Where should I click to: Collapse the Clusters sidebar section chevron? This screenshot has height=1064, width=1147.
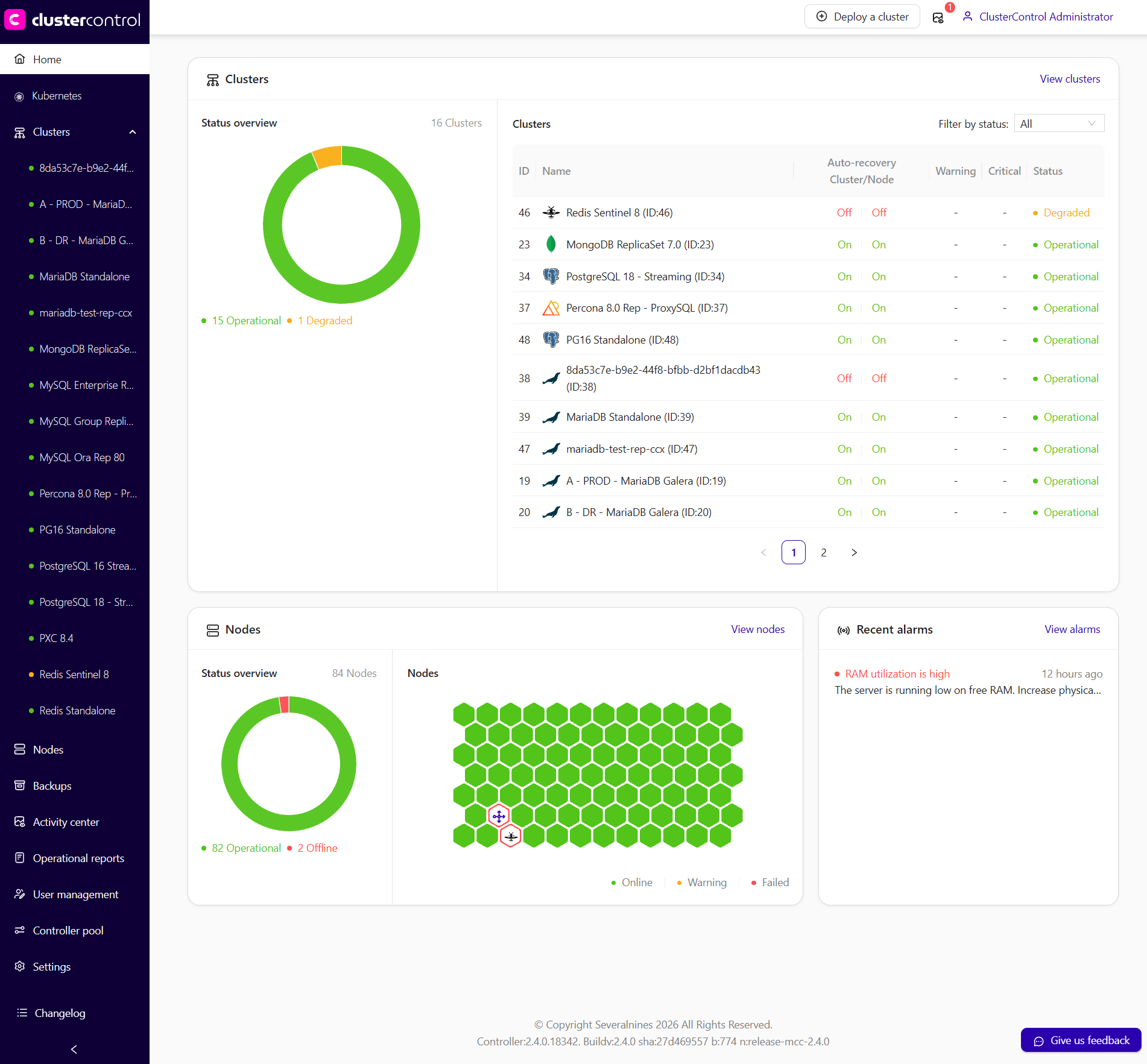(133, 132)
